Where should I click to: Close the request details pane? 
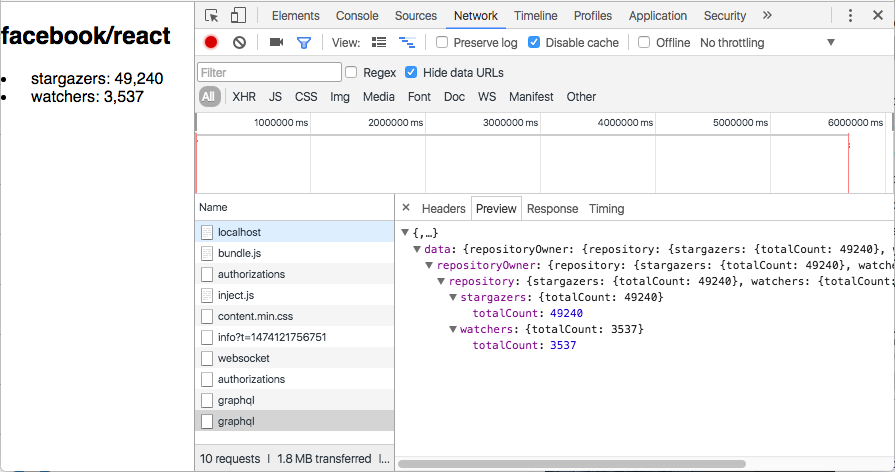pyautogui.click(x=406, y=208)
